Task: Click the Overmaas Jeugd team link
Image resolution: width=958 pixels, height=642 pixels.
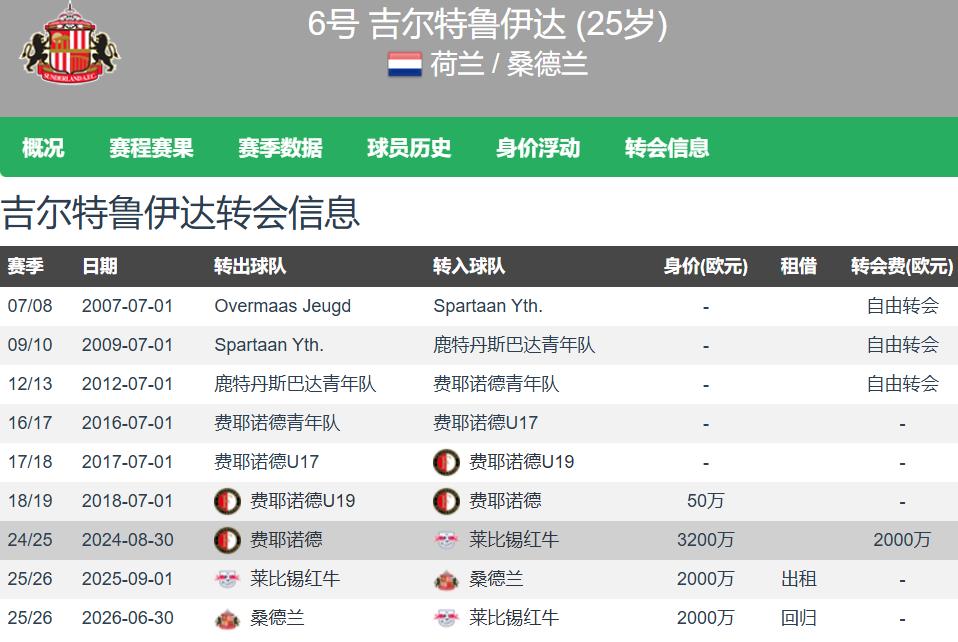Action: [282, 306]
